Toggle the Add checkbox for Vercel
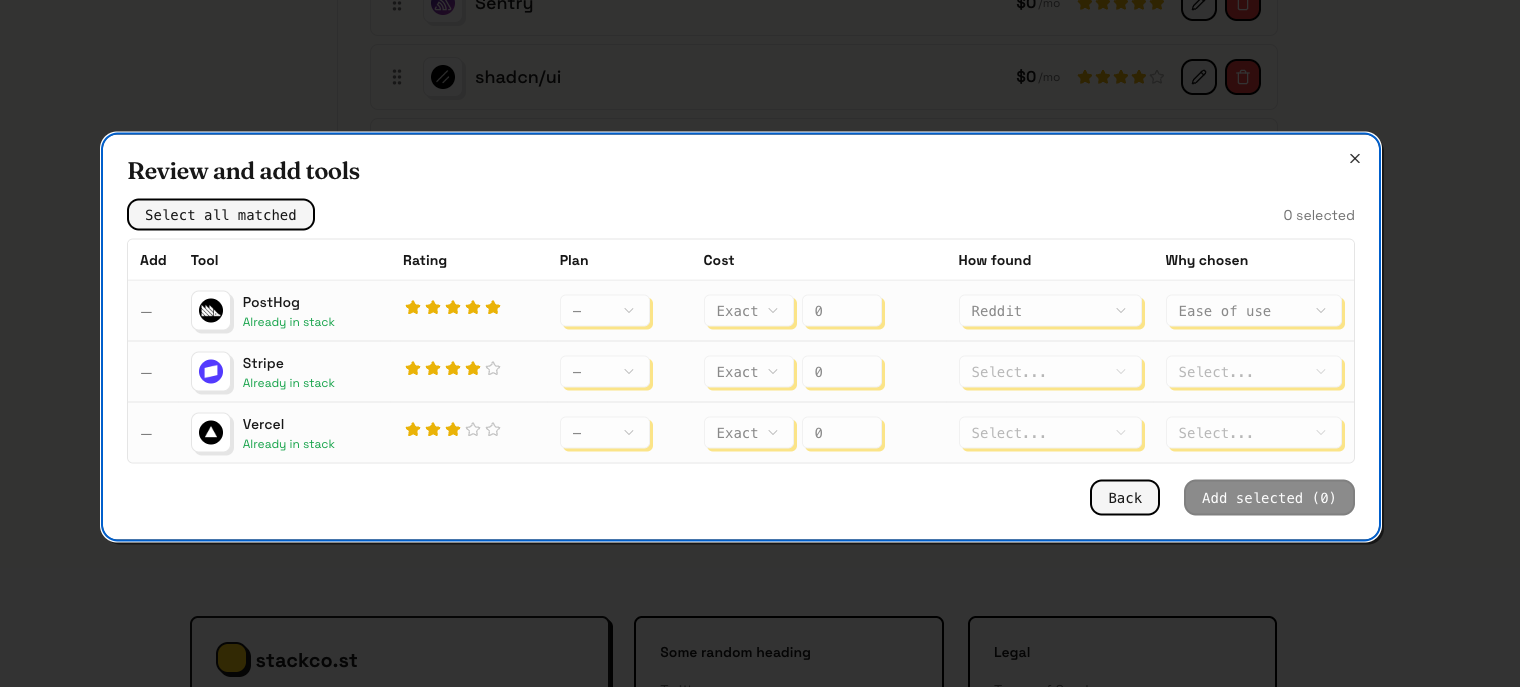 click(x=146, y=433)
